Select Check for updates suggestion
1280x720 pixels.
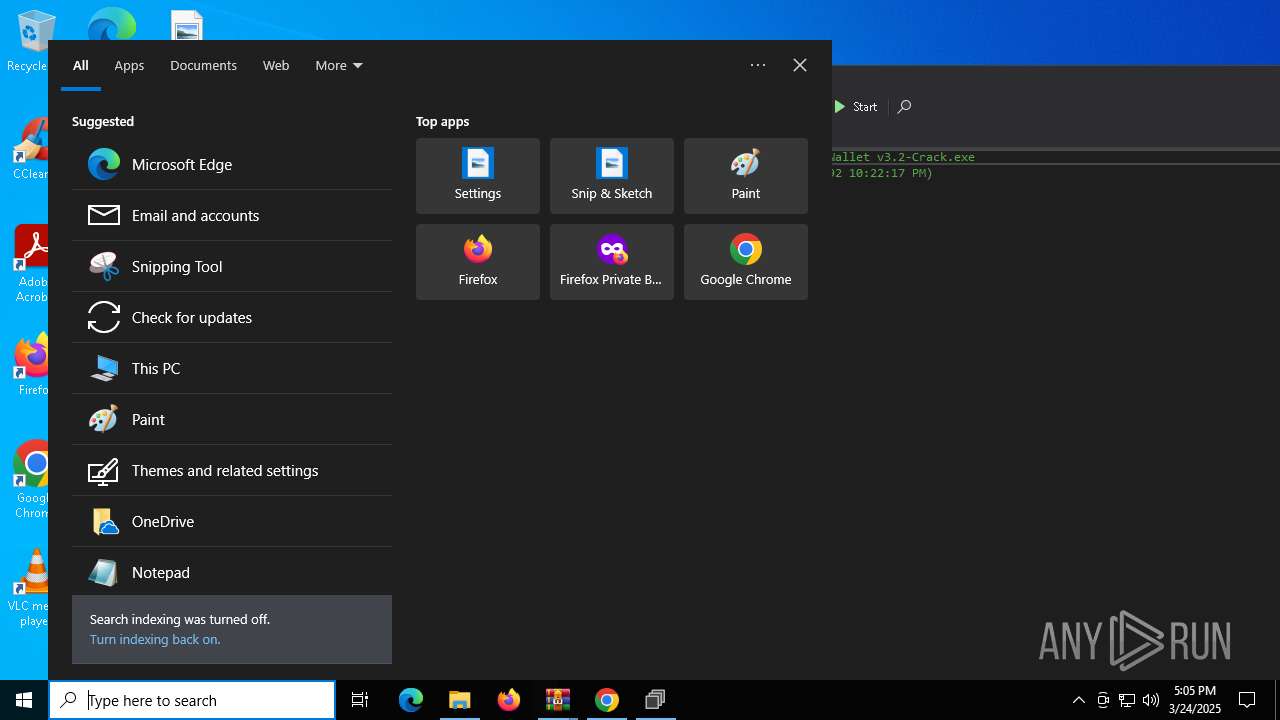(232, 317)
